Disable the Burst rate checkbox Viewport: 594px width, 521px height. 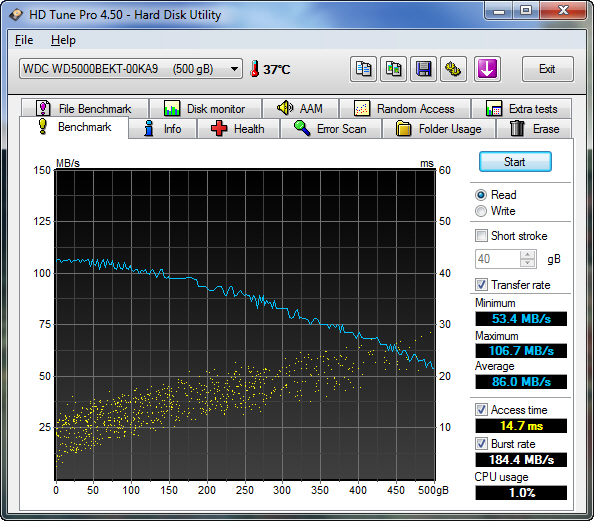(481, 443)
